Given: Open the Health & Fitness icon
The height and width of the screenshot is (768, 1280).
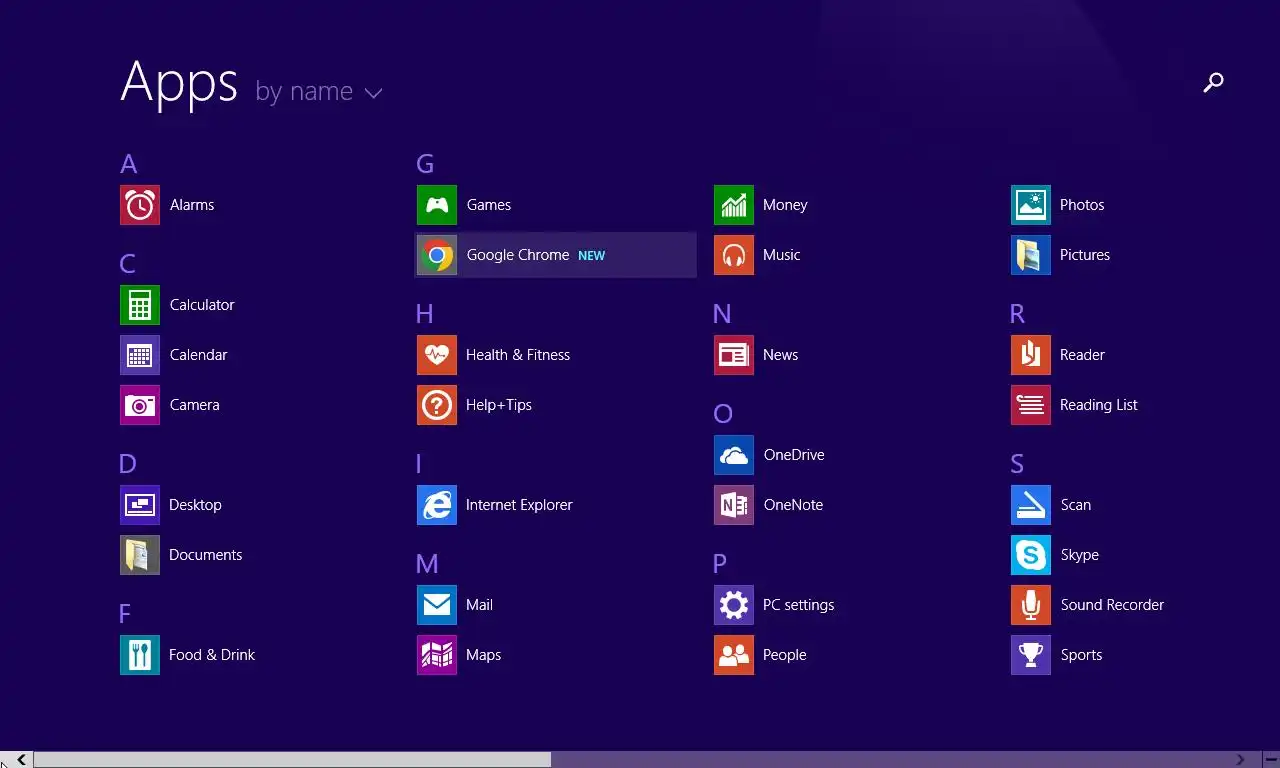Looking at the screenshot, I should point(437,355).
